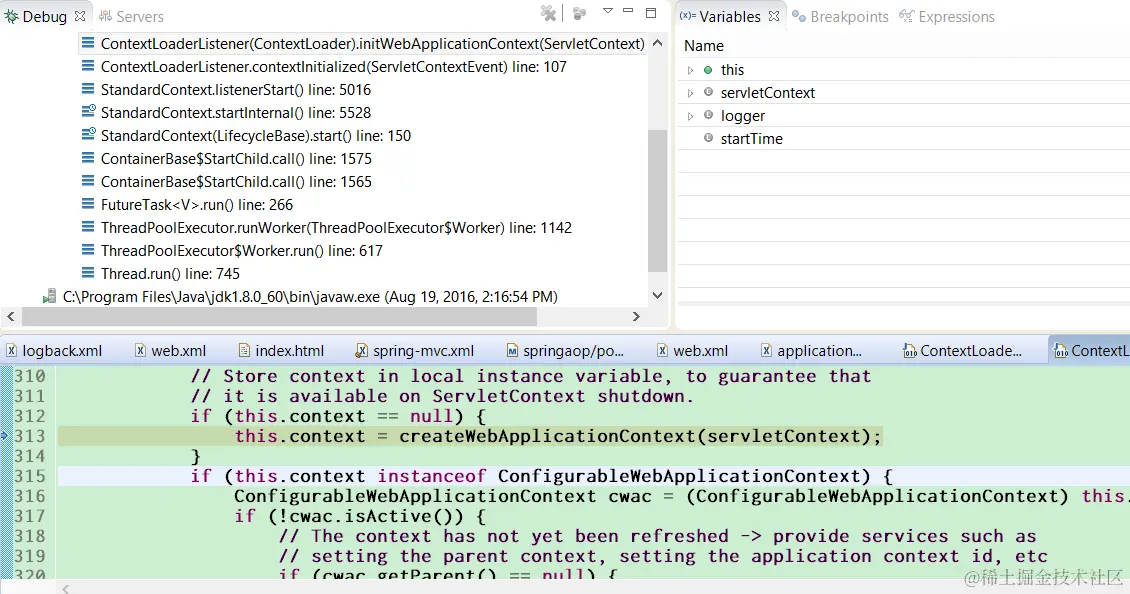Click the javaw.exe process icon
The height and width of the screenshot is (594, 1130).
[49, 296]
